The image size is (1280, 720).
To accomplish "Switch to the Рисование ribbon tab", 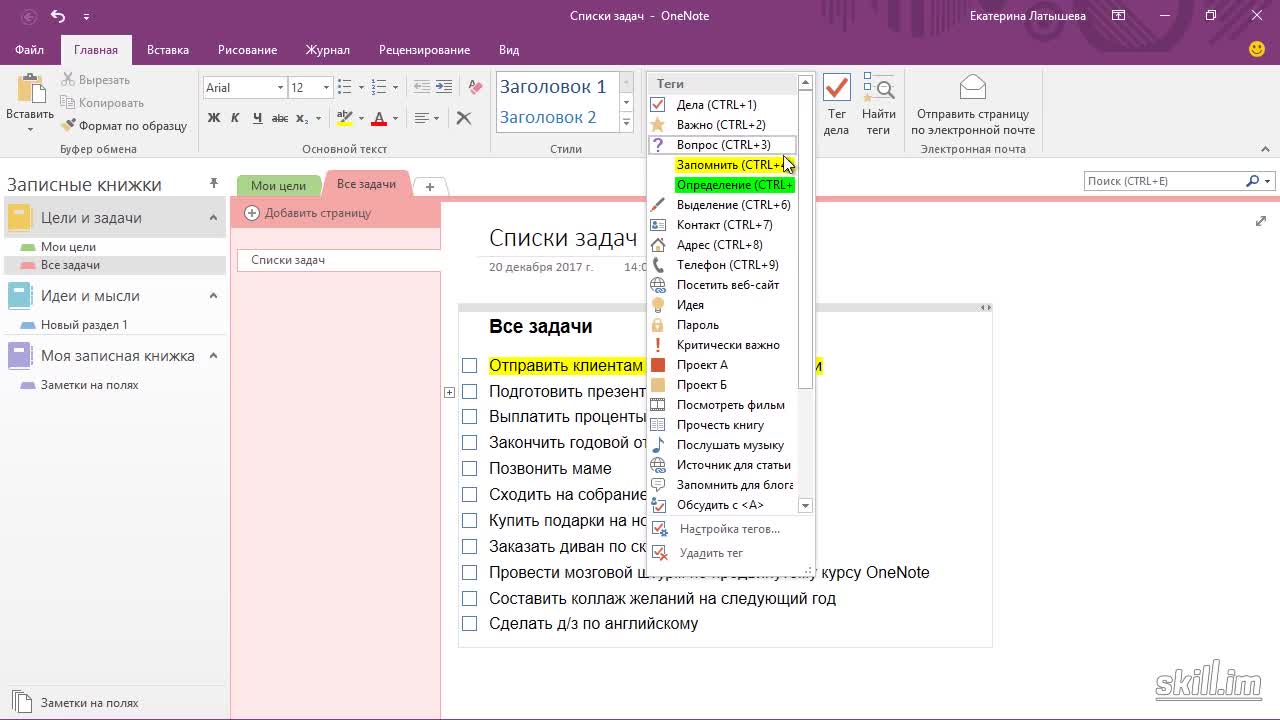I will 247,50.
